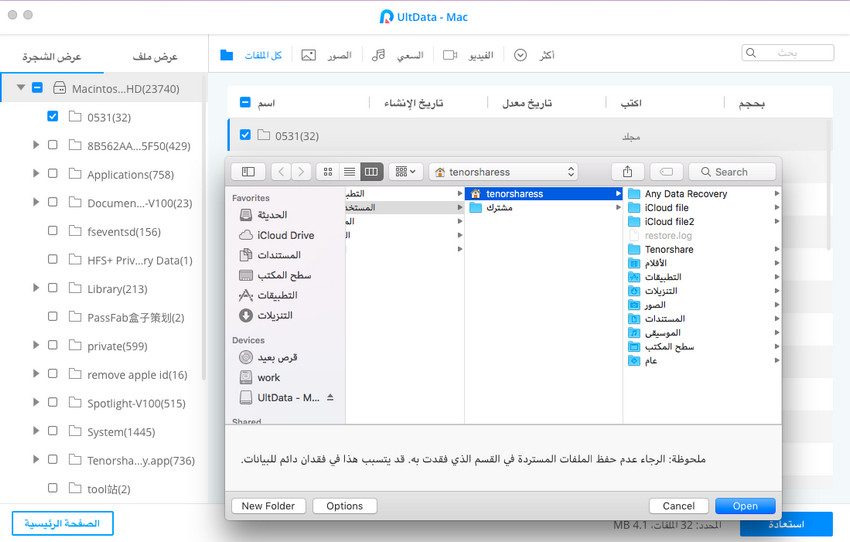
Task: Open the Pictures (الصور) folder in column
Action: (x=703, y=305)
